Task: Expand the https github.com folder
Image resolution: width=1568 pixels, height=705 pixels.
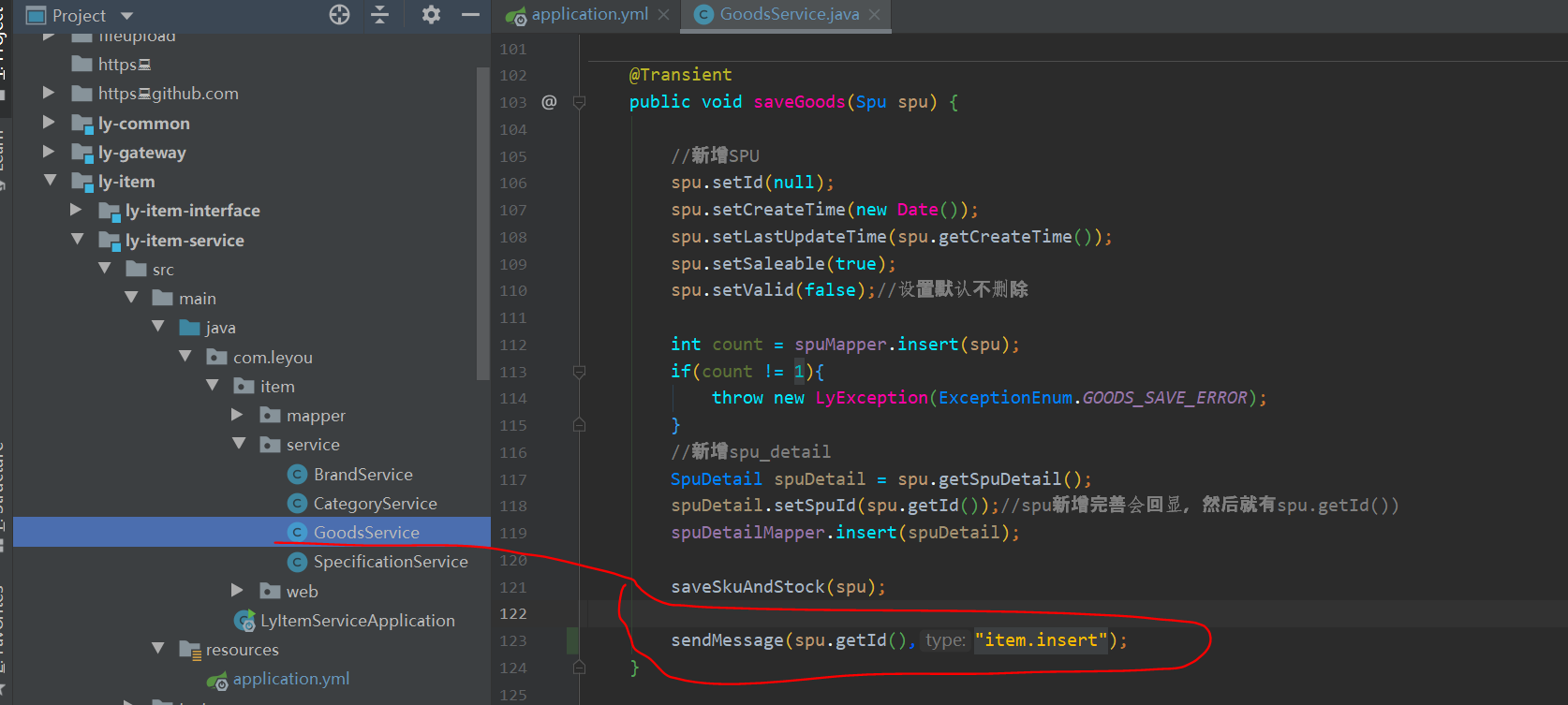Action: (x=49, y=93)
